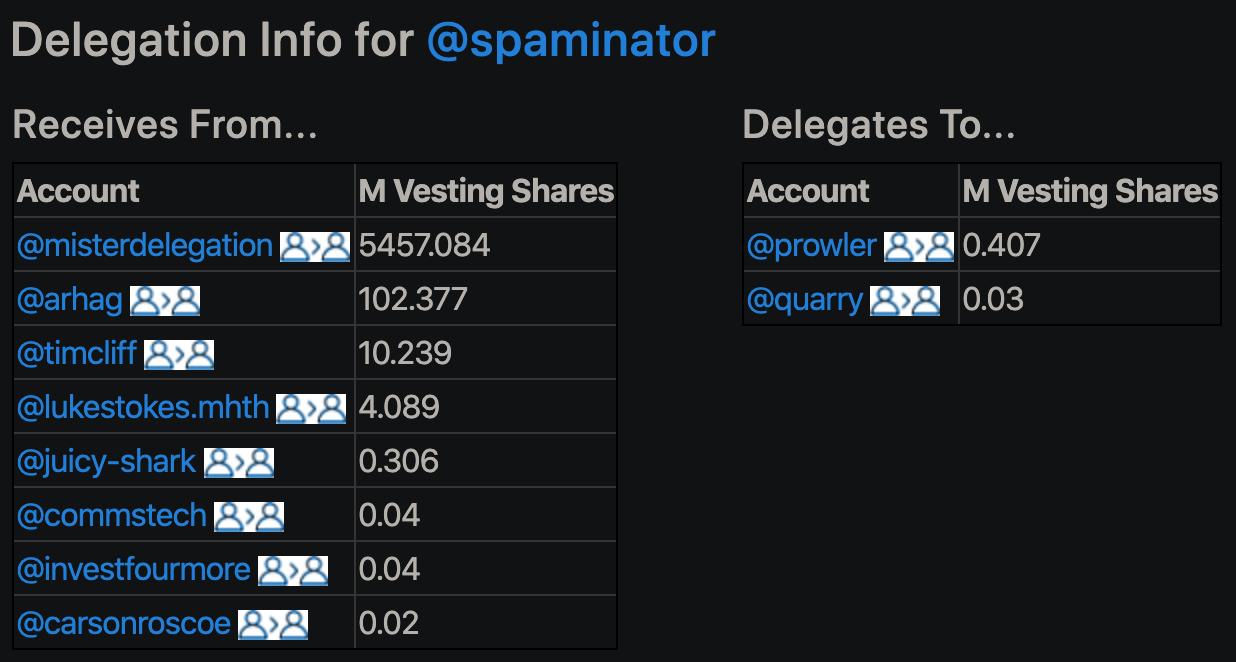Open the @spaminator link in heading
The width and height of the screenshot is (1236, 662).
pyautogui.click(x=571, y=41)
